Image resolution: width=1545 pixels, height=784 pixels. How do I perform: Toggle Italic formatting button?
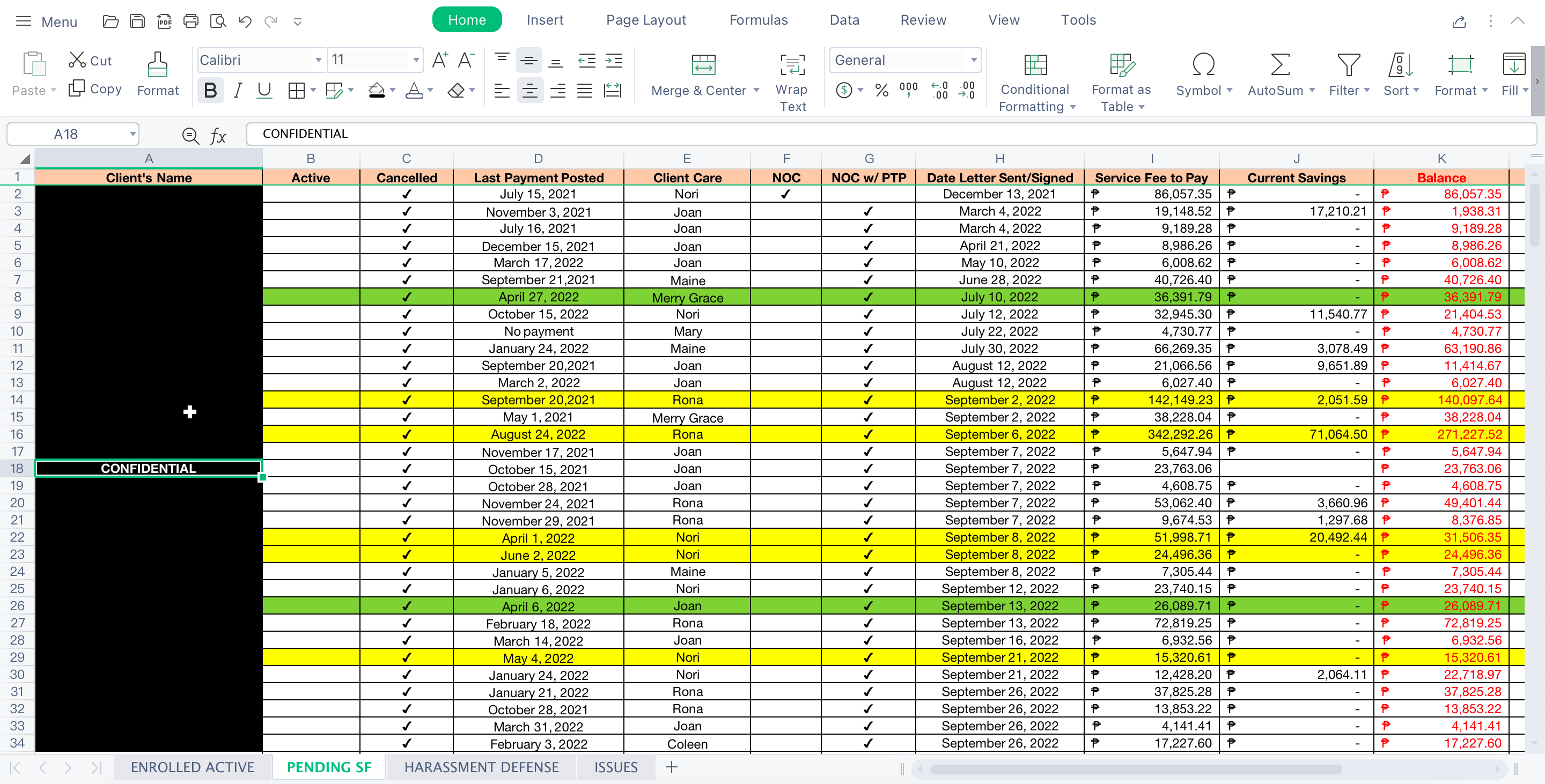238,91
